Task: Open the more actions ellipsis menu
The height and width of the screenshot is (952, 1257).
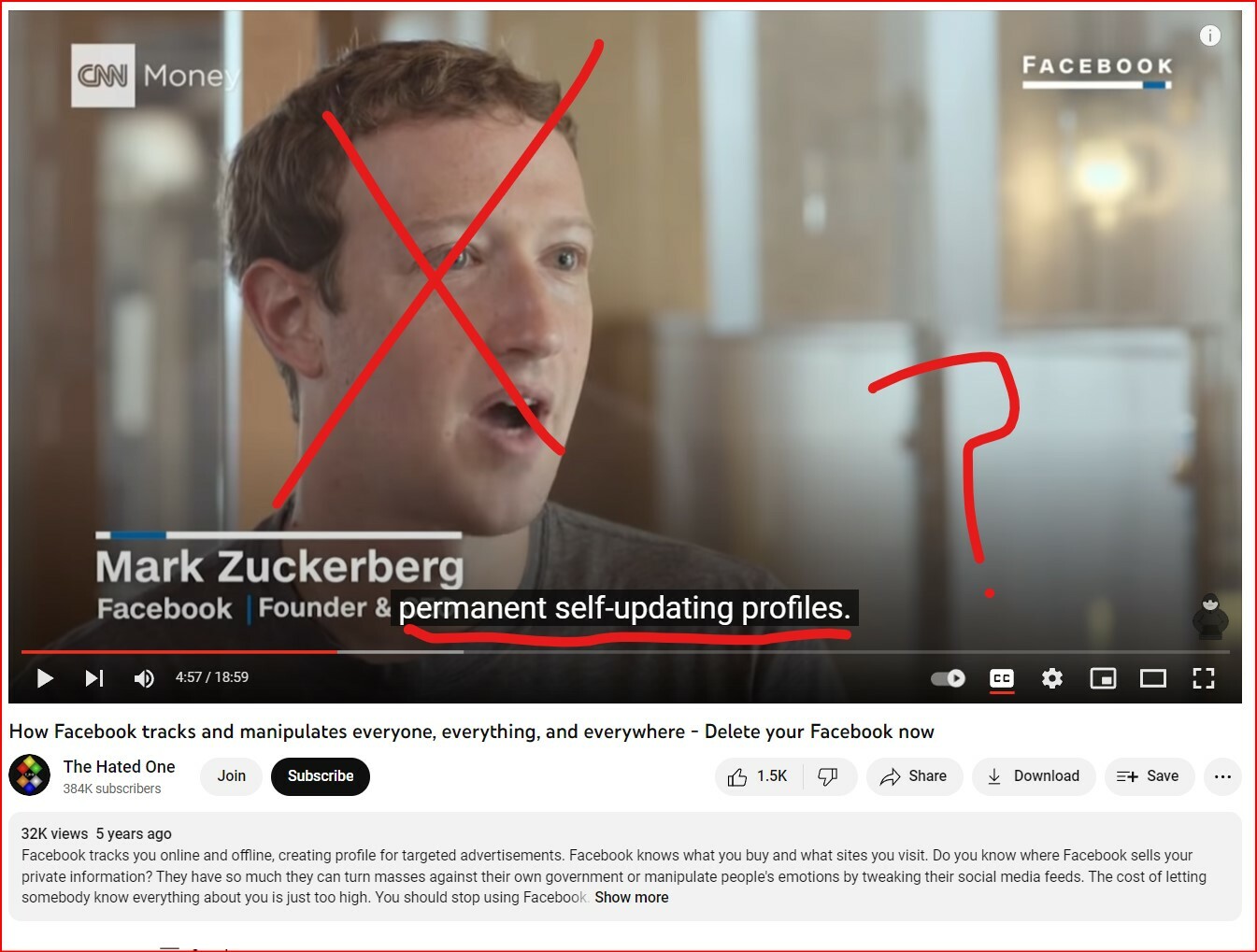Action: click(x=1222, y=776)
